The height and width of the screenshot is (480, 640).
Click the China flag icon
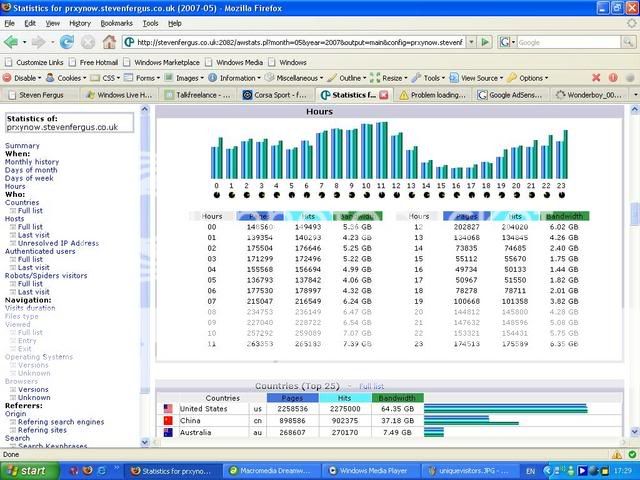pos(169,422)
